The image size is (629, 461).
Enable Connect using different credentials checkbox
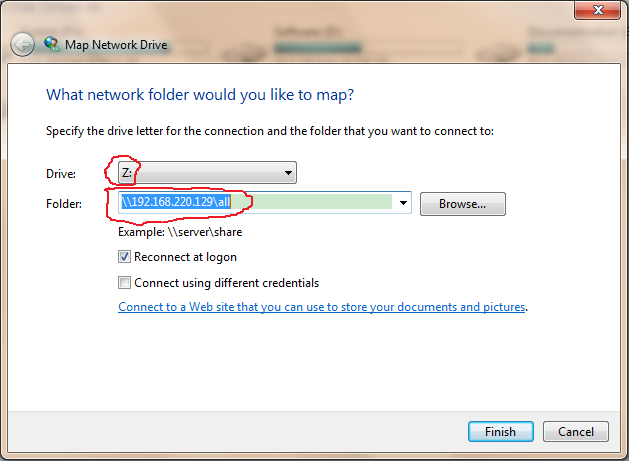[x=124, y=283]
